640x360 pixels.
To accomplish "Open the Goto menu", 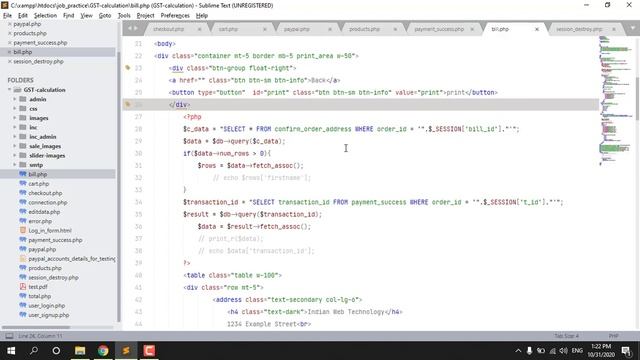I will (105, 16).
